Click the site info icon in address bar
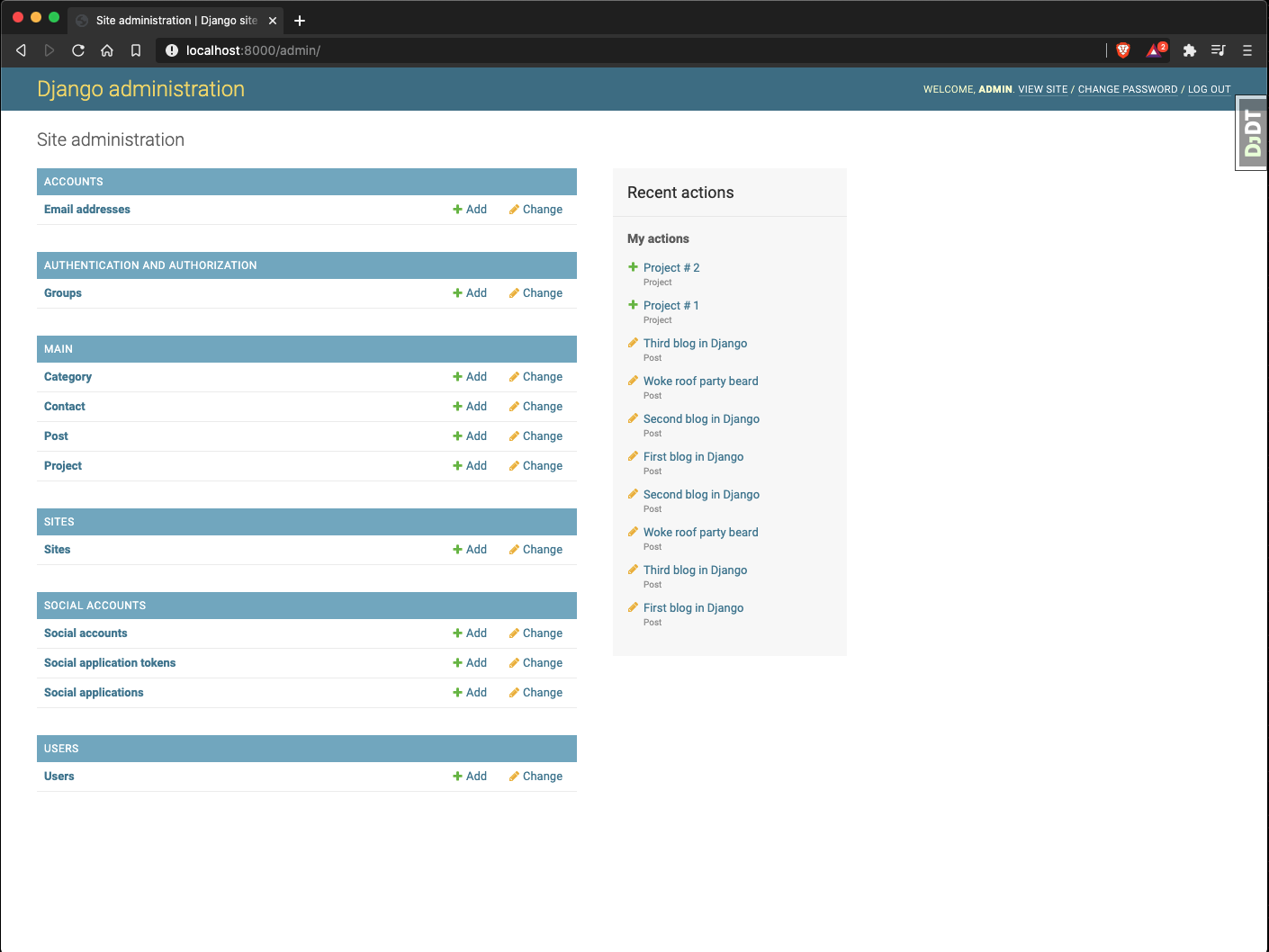The image size is (1269, 952). click(x=171, y=50)
